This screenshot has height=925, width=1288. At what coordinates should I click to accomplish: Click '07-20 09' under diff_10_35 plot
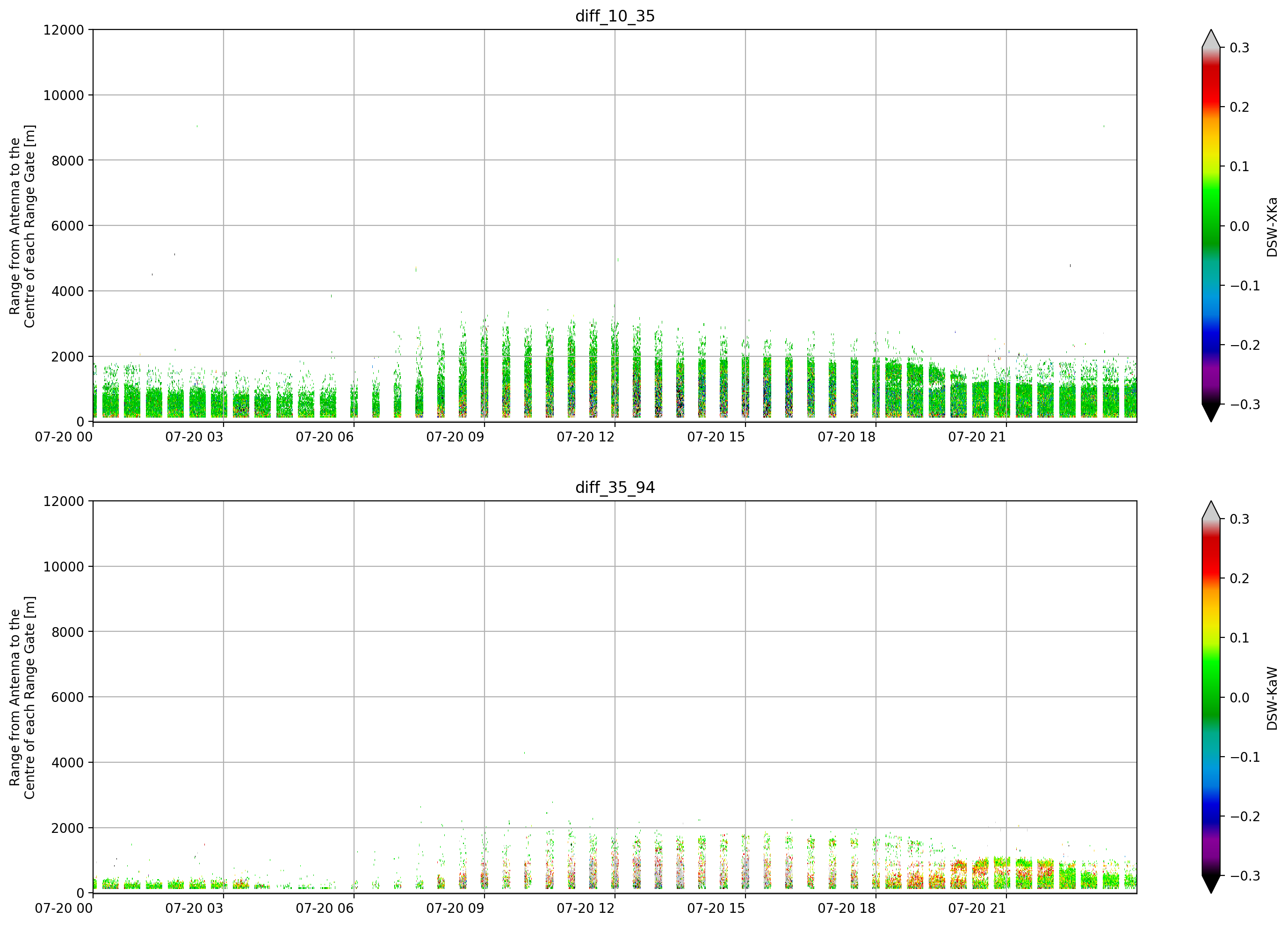pyautogui.click(x=456, y=437)
